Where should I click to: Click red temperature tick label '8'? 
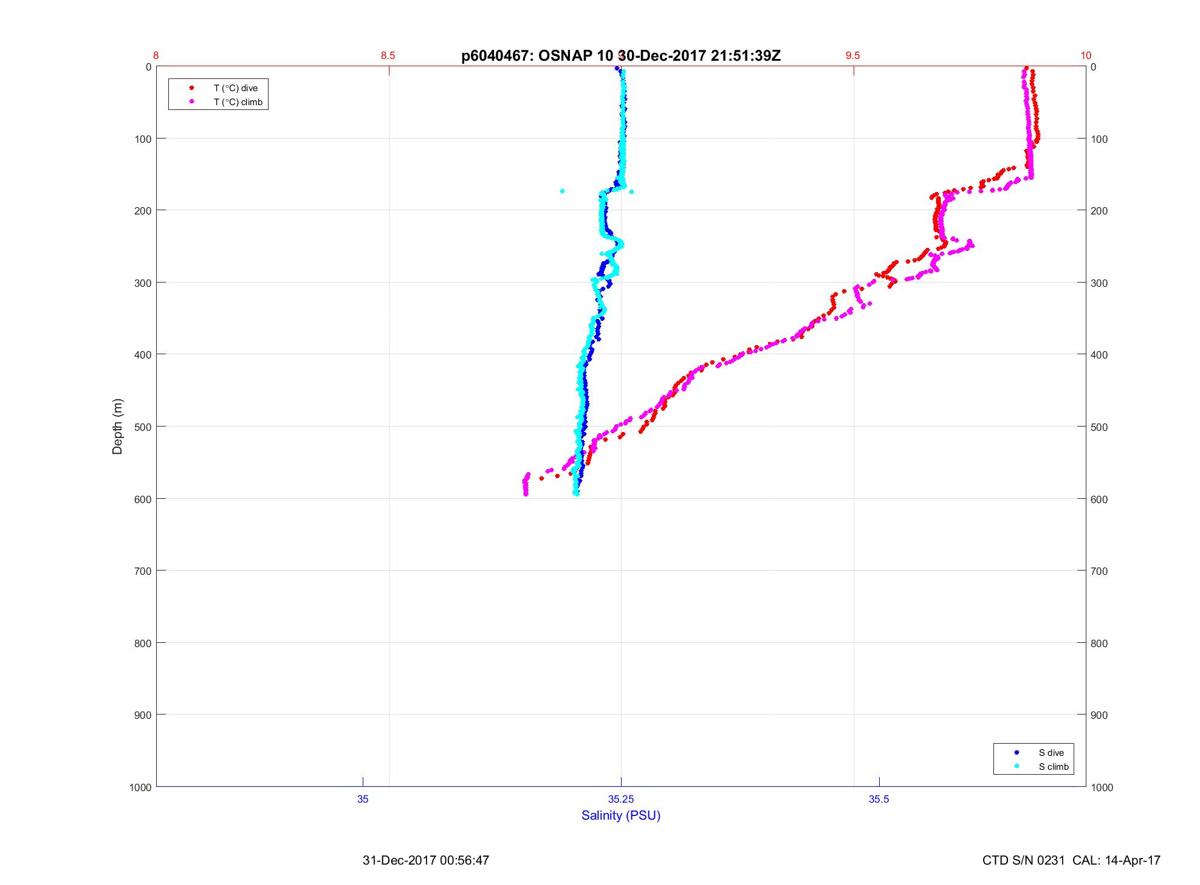point(156,55)
